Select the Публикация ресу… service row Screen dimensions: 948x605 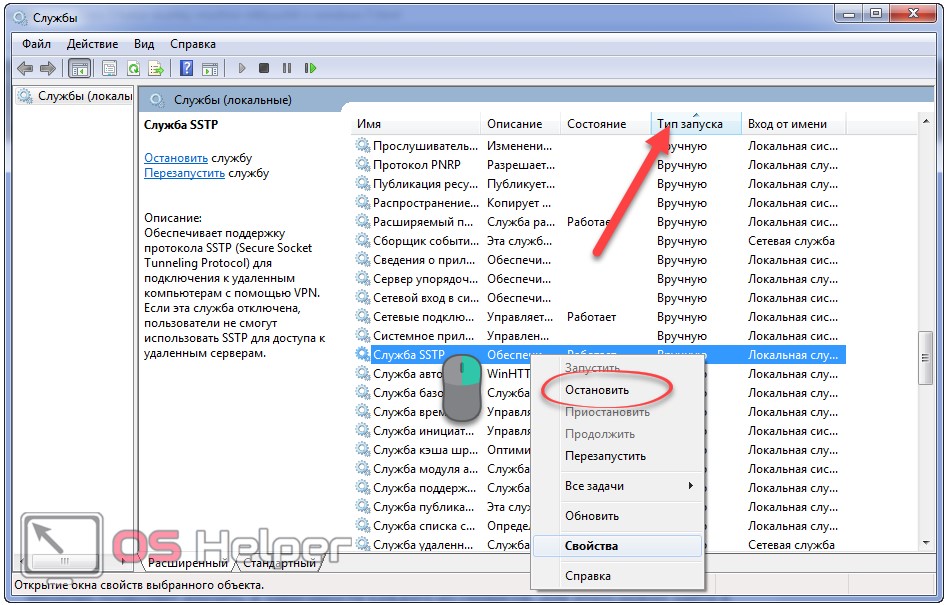(x=598, y=184)
